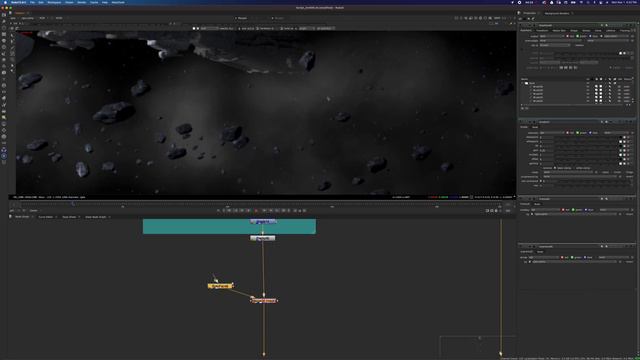Viewport: 640px width, 360px height.
Task: Toggle black clamp checkbox in Grade panel
Action: tap(555, 168)
